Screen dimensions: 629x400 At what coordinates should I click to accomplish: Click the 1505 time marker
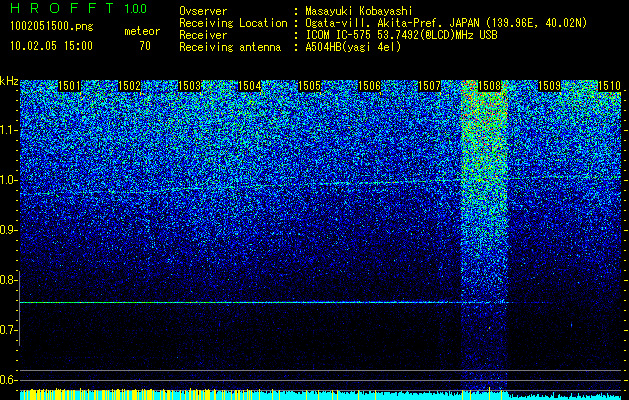pyautogui.click(x=310, y=86)
